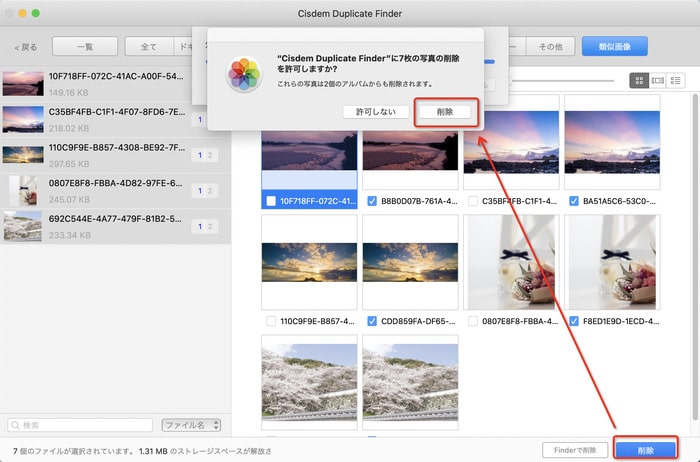This screenshot has height=462, width=700.
Task: Select the 692C544E-4A77-479F list row
Action: pyautogui.click(x=115, y=227)
